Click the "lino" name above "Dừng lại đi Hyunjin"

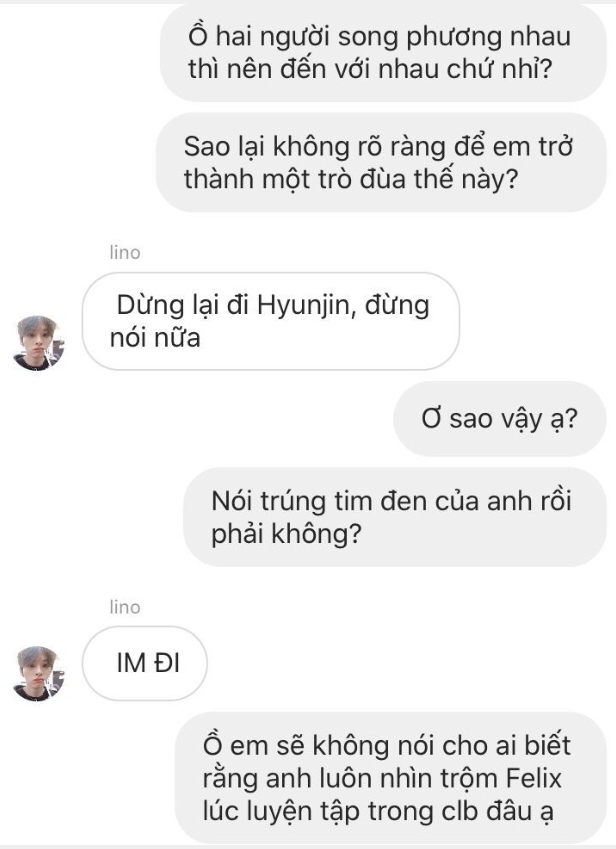[125, 253]
